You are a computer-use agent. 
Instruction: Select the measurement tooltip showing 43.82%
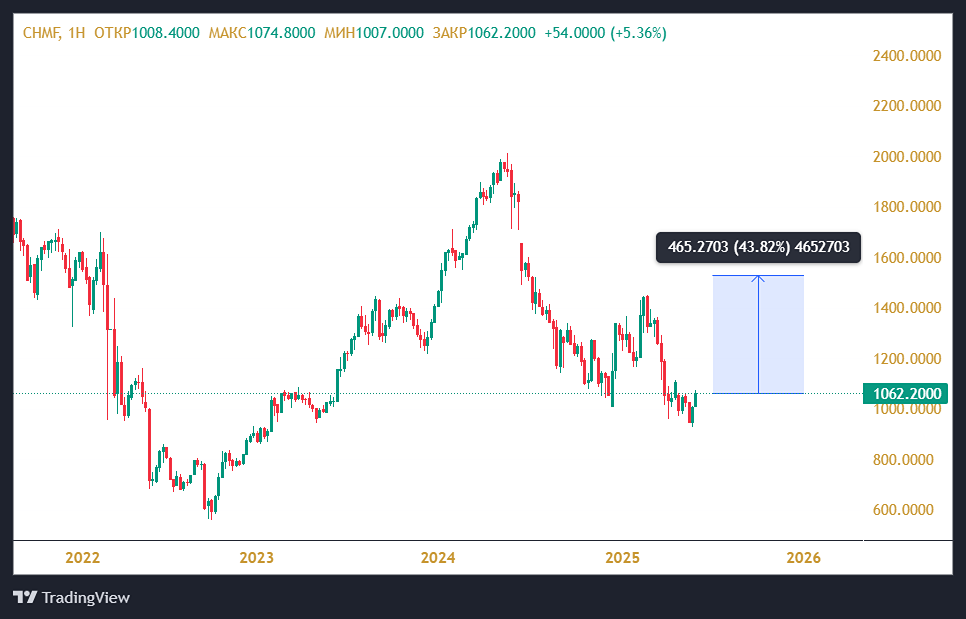point(758,247)
